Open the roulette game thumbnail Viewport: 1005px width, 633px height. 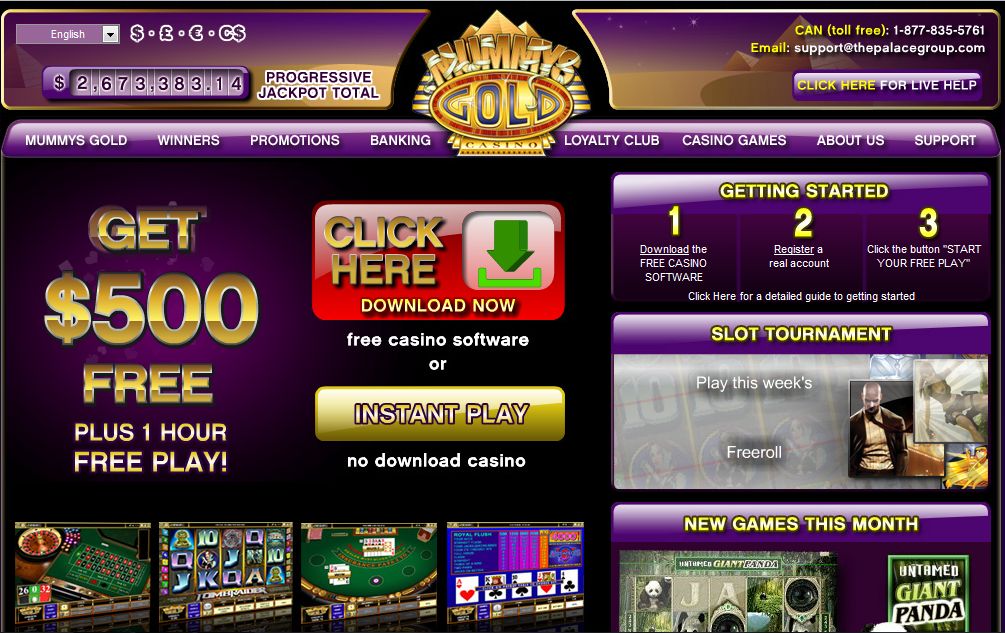pyautogui.click(x=83, y=573)
